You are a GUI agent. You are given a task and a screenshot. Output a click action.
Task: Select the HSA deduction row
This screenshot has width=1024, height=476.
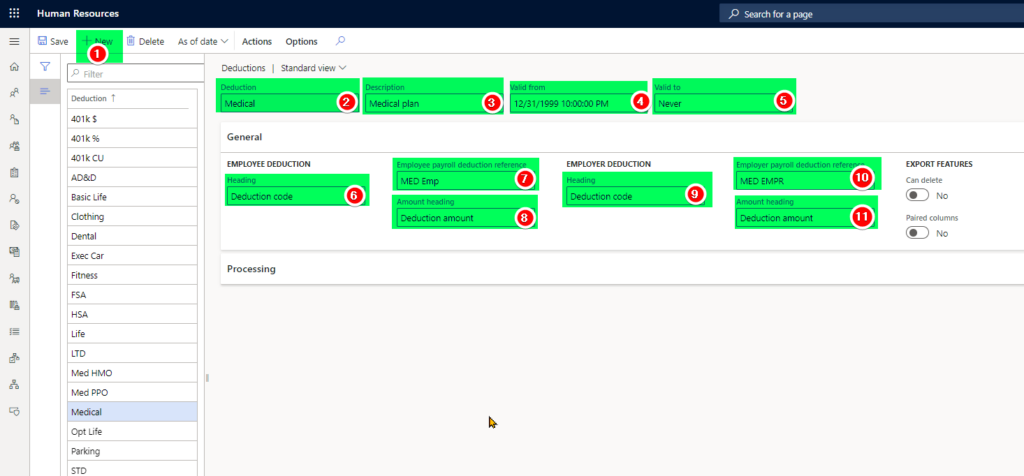pyautogui.click(x=133, y=315)
